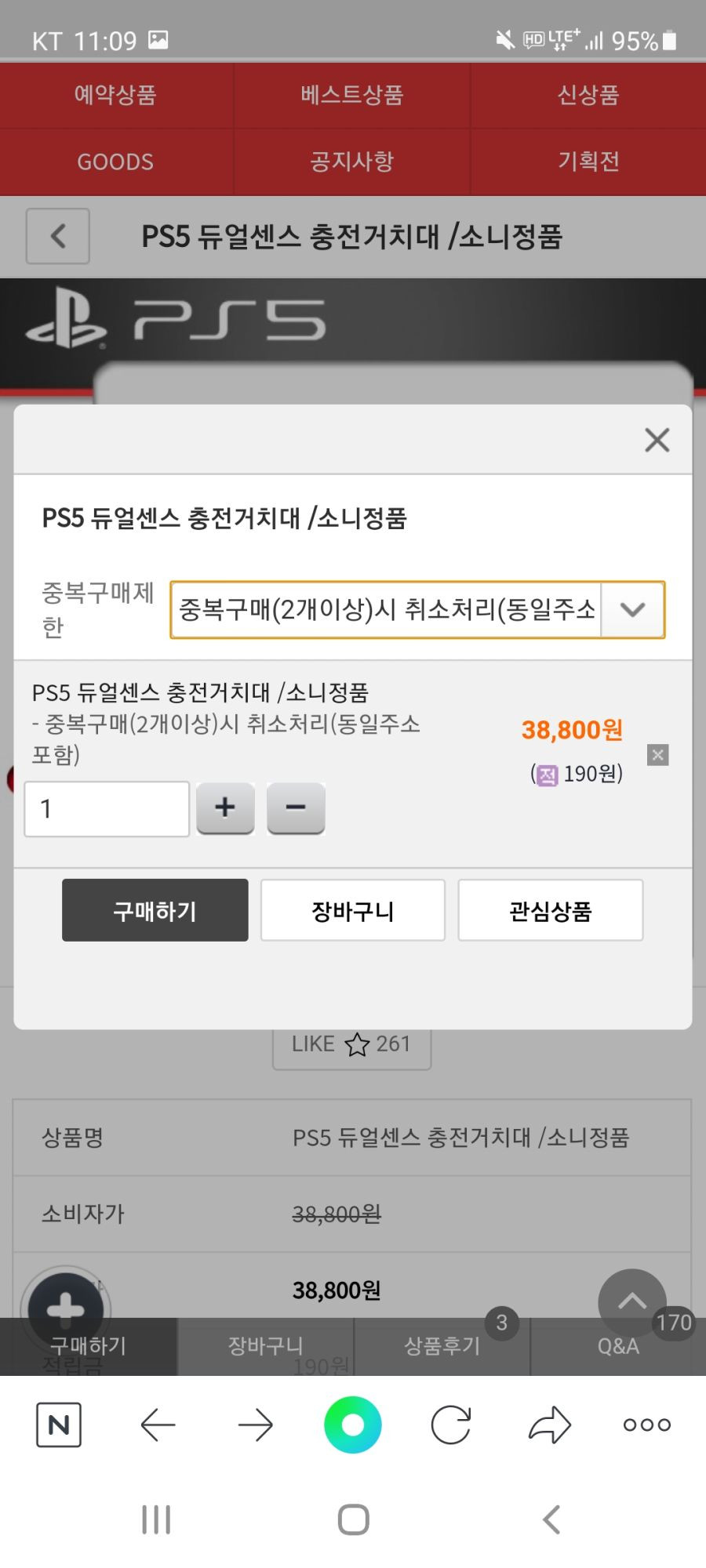Tap the dark 구매하기 button in popup
This screenshot has height=1568, width=706.
pos(155,910)
